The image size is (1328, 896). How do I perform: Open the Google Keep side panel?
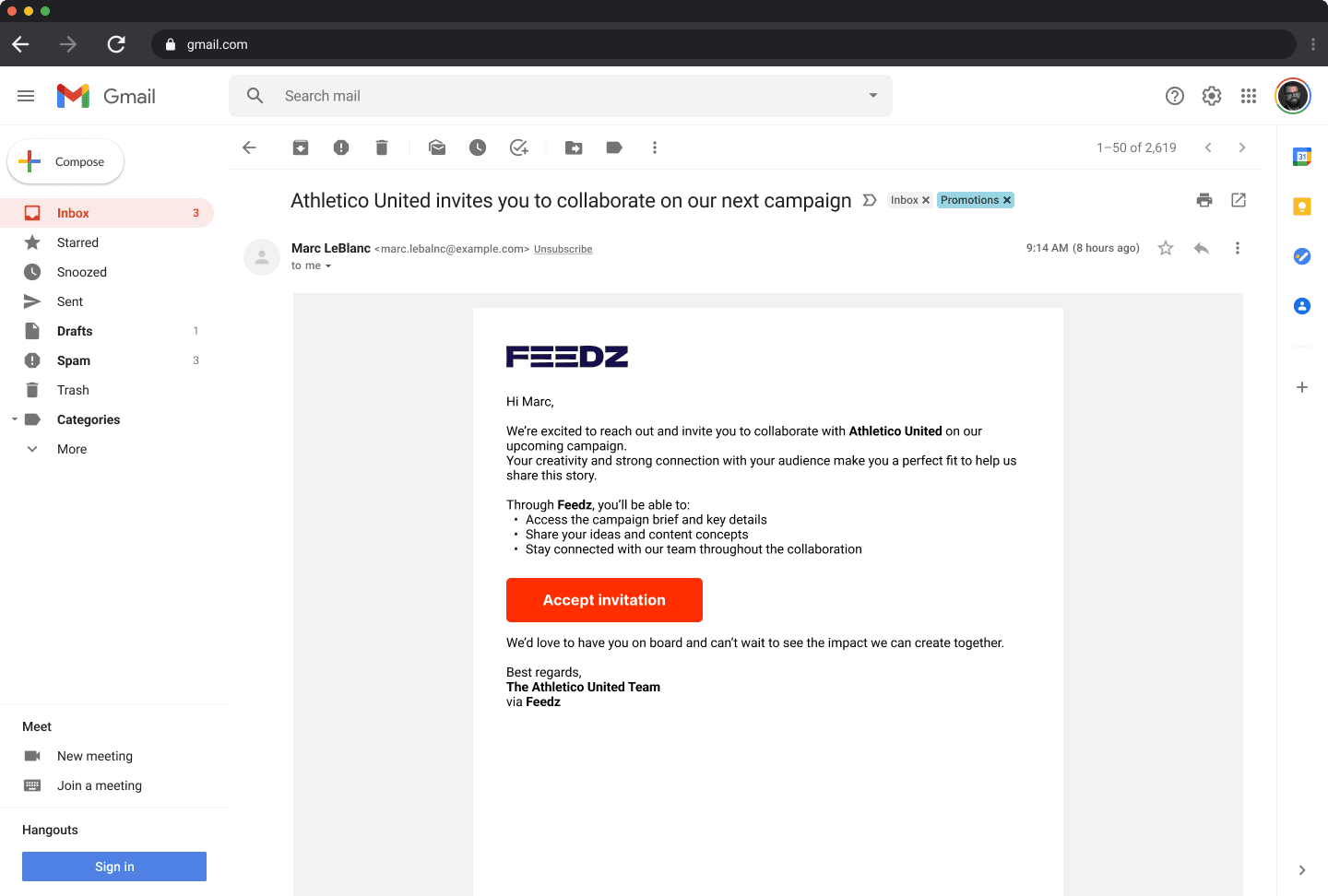pyautogui.click(x=1302, y=206)
